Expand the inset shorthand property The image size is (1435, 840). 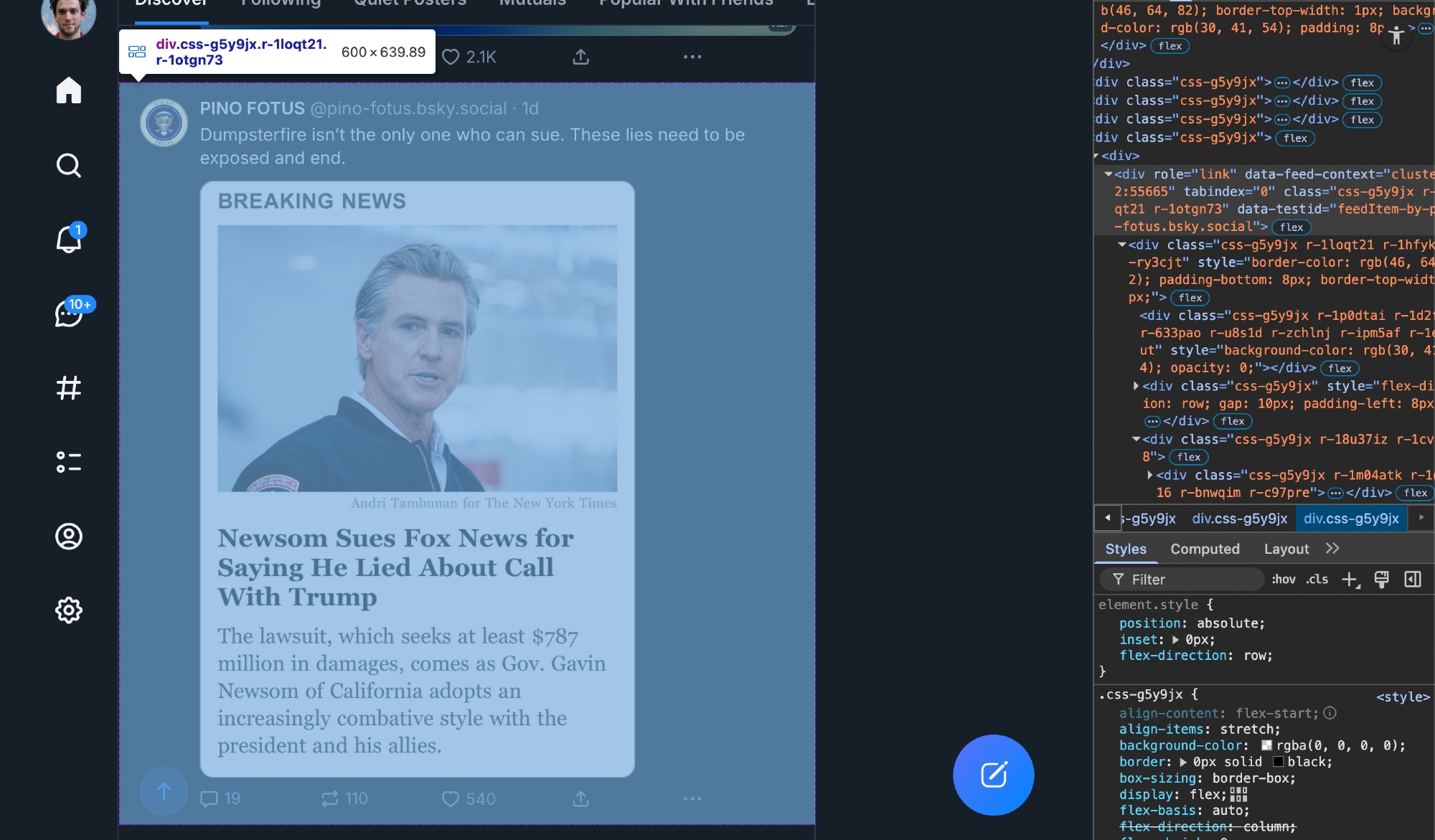click(x=1175, y=640)
